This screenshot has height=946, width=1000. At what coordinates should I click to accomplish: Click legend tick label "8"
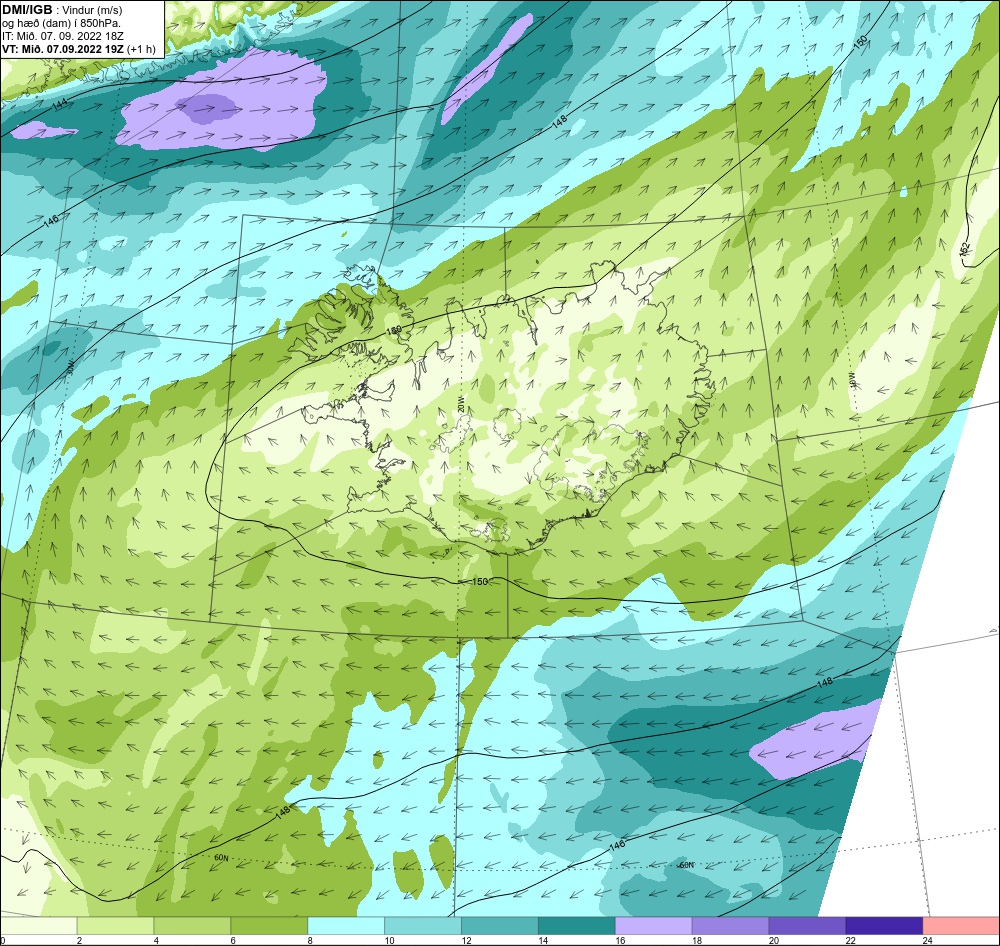pyautogui.click(x=310, y=940)
